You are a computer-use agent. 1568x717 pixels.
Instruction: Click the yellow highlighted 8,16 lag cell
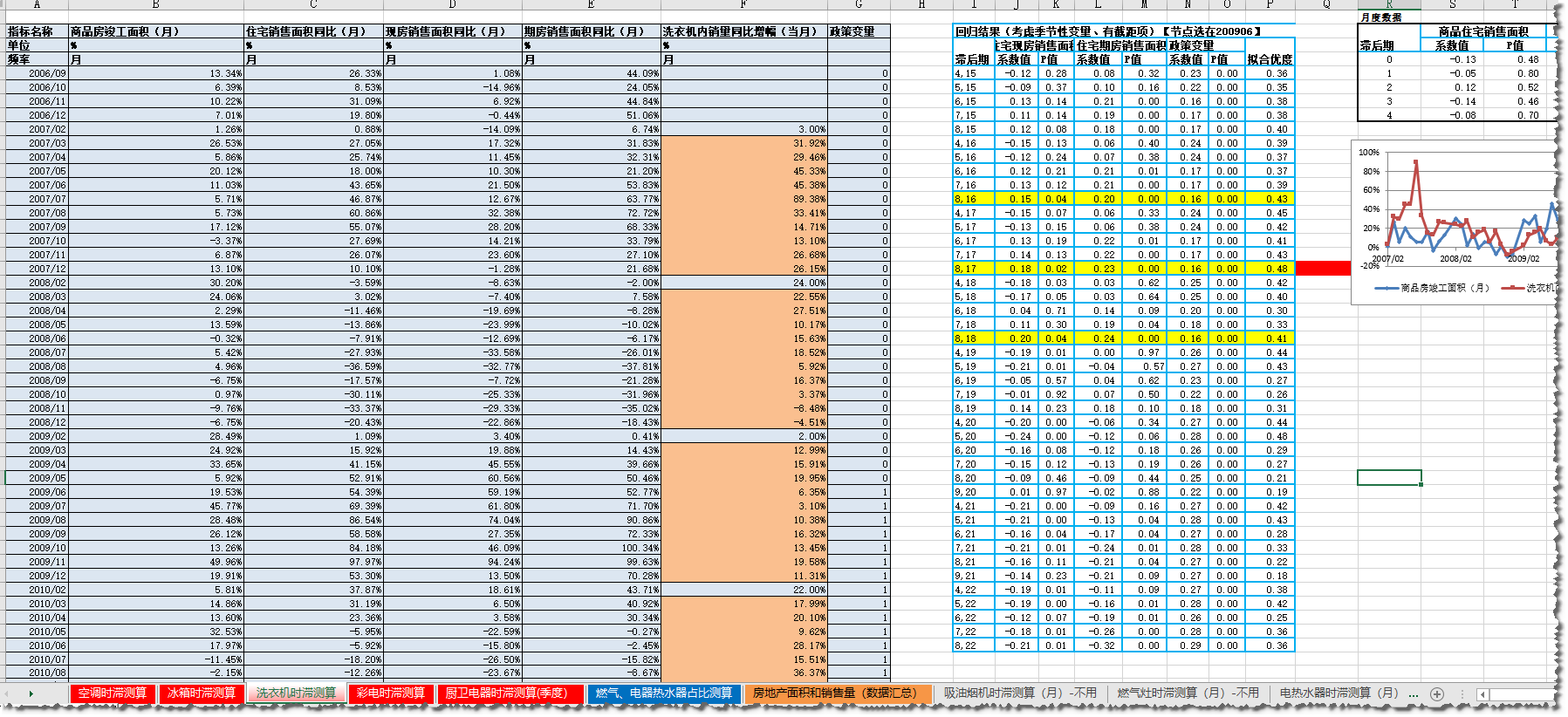tap(971, 199)
